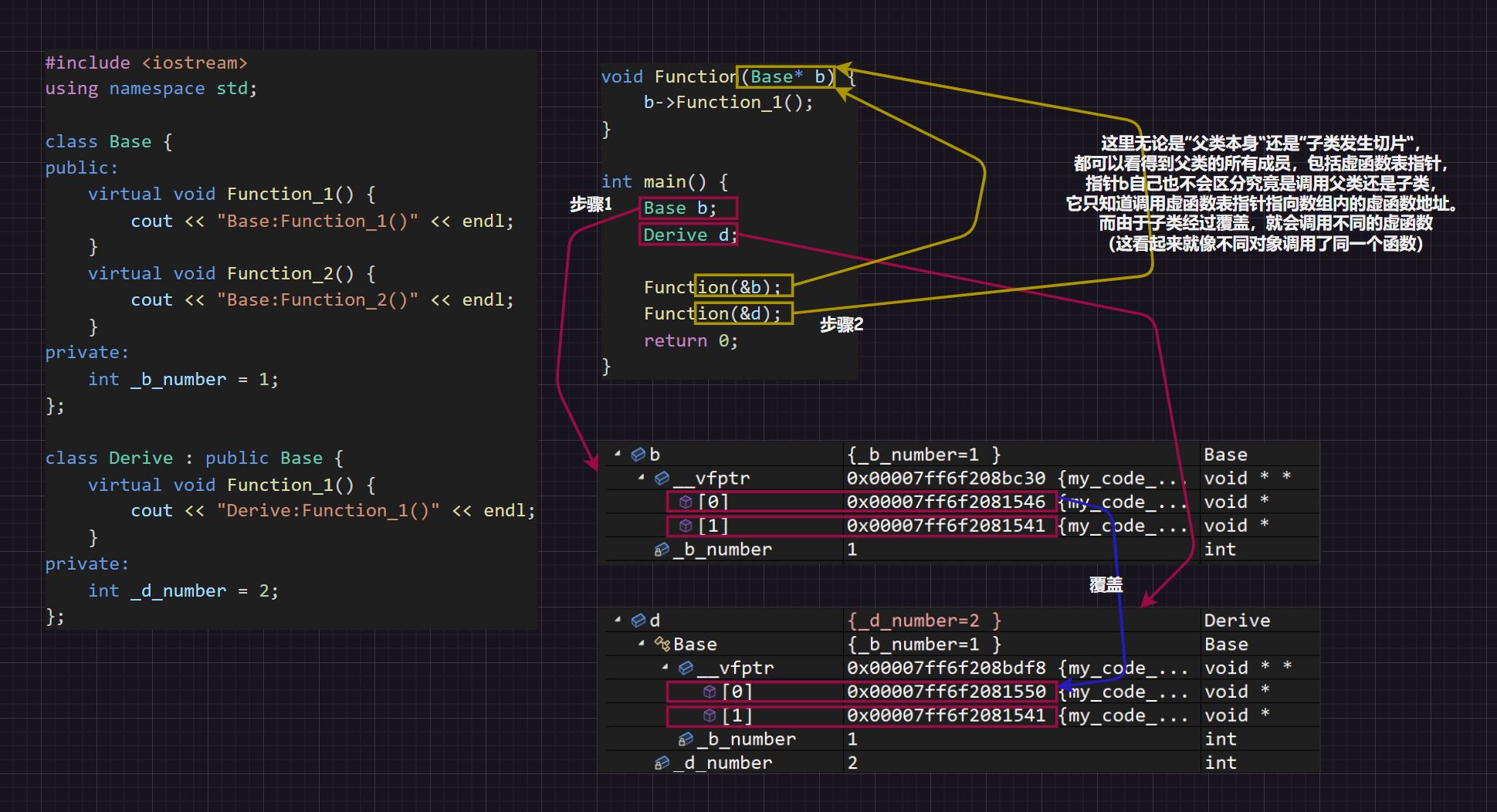The height and width of the screenshot is (812, 1497).
Task: Collapse the Base node under d
Action: click(641, 644)
